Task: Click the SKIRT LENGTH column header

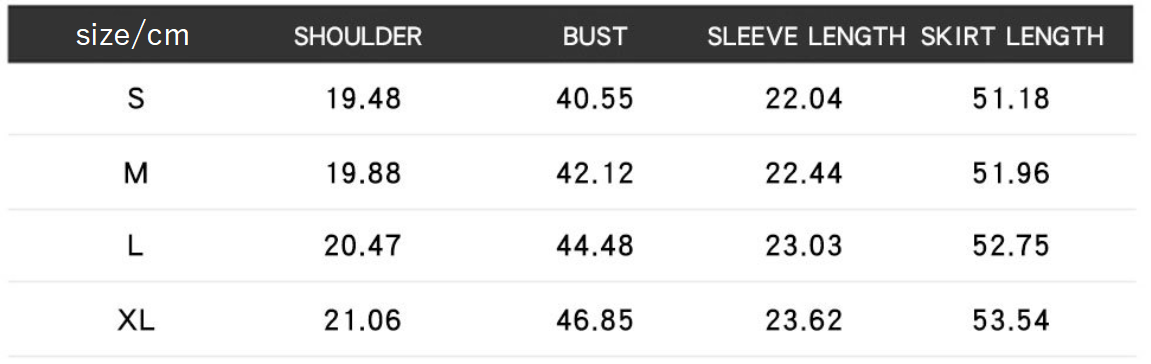Action: click(x=1012, y=37)
